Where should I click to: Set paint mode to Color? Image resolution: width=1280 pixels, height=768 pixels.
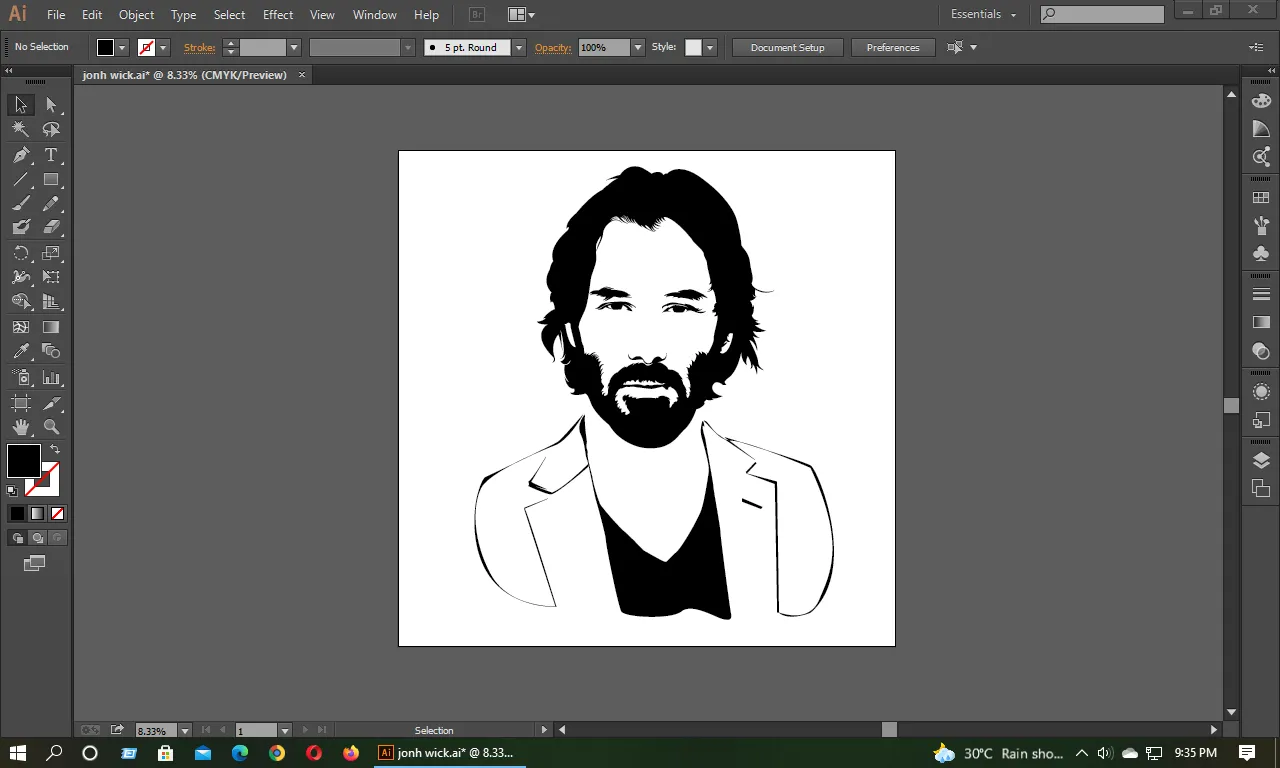(x=17, y=513)
